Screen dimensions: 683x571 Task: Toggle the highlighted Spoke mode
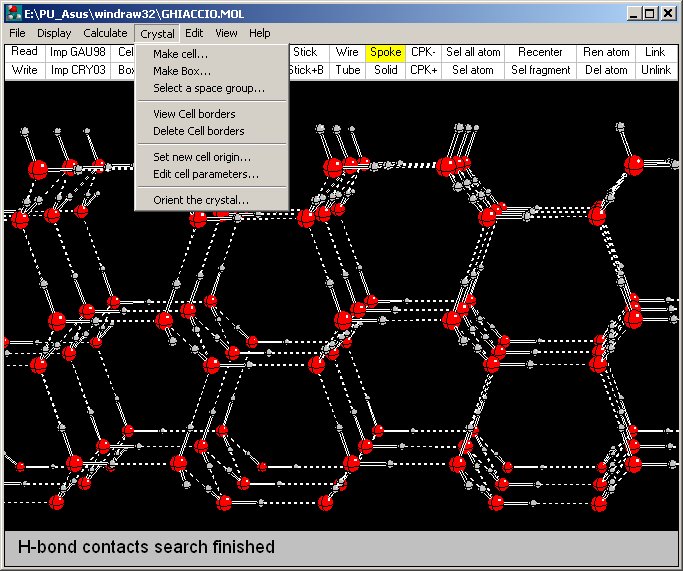[x=385, y=52]
